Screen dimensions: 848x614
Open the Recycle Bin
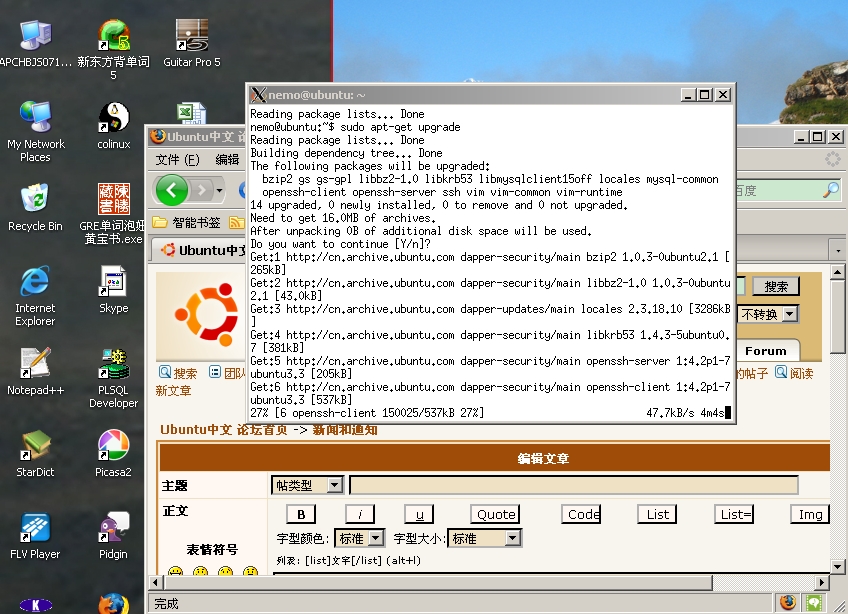tap(35, 207)
